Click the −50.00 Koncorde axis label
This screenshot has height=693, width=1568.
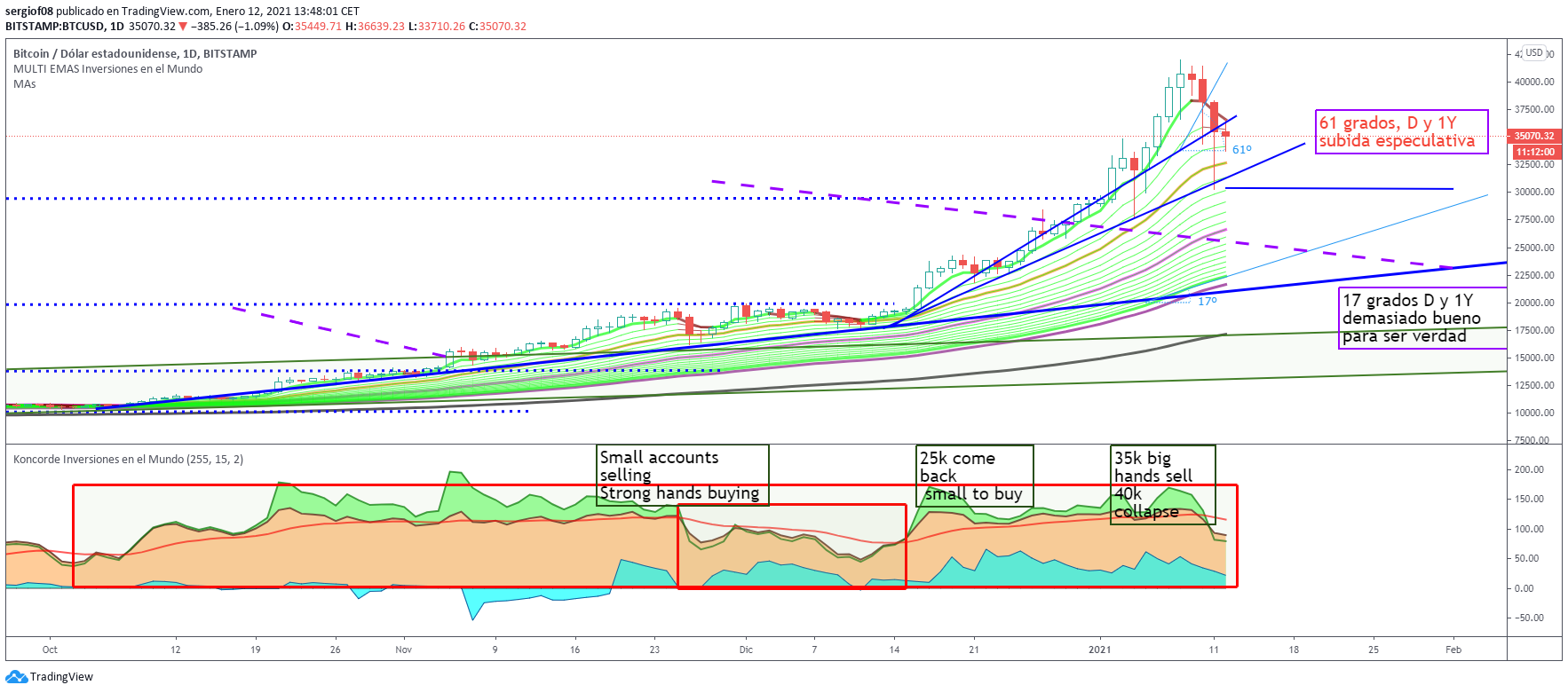(1529, 618)
